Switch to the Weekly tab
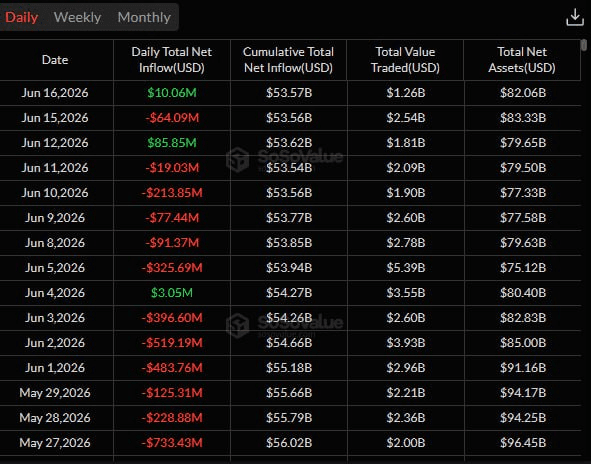The image size is (591, 464). [x=77, y=17]
